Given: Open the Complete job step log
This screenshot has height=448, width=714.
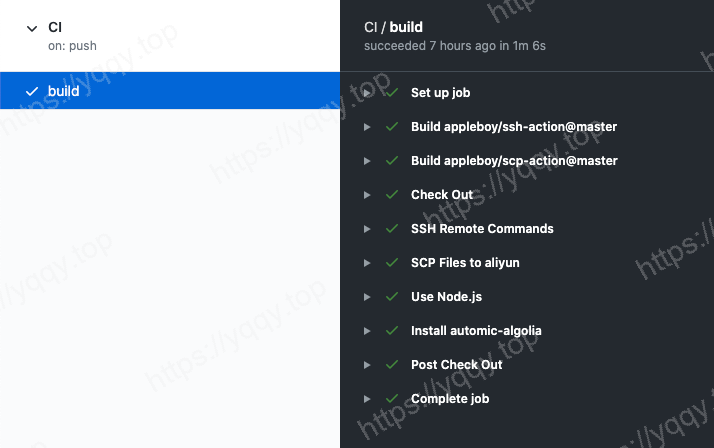Looking at the screenshot, I should (x=450, y=399).
